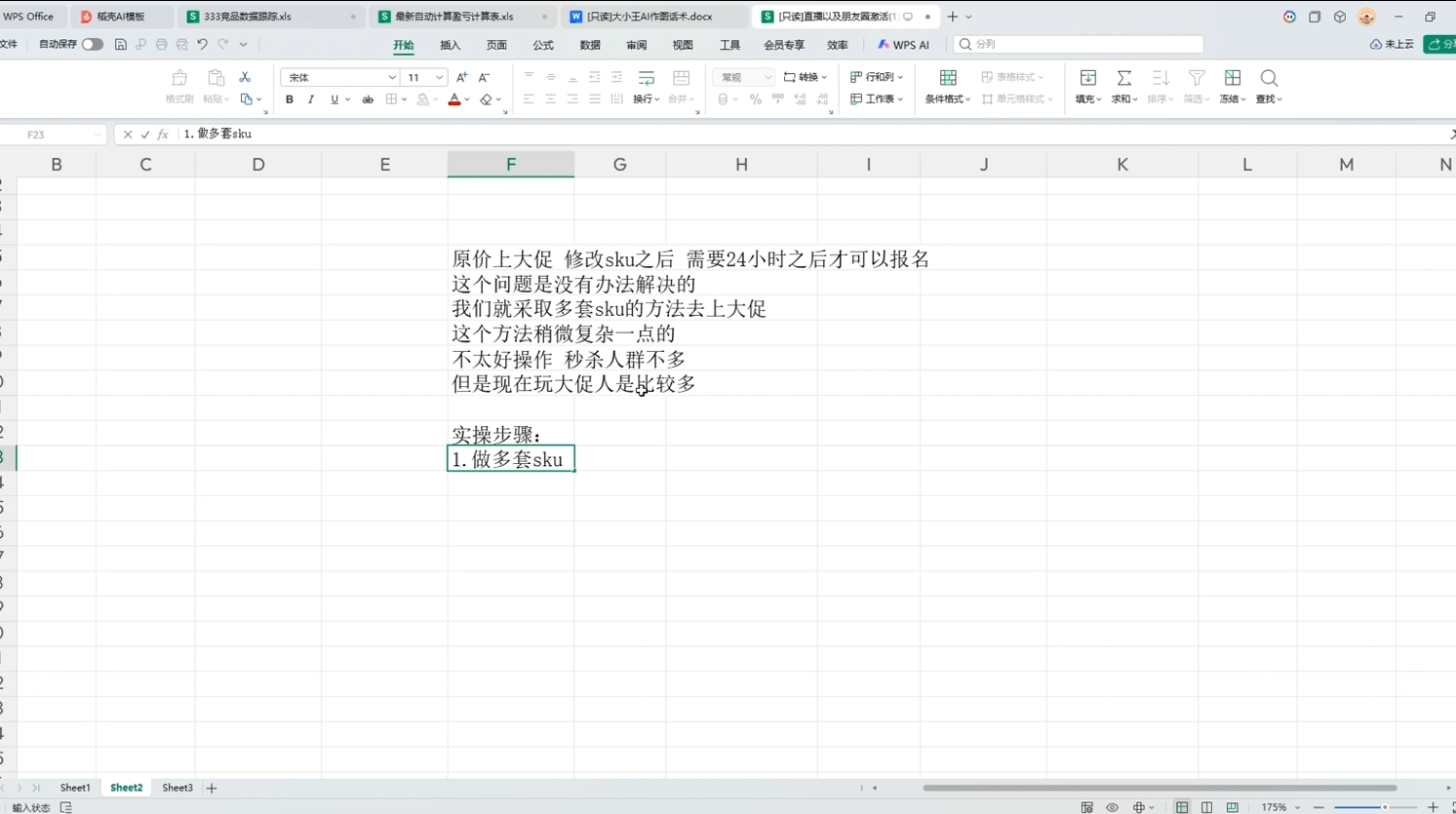
Task: Toggle the 自动保存 autosave switch
Action: coord(93,44)
